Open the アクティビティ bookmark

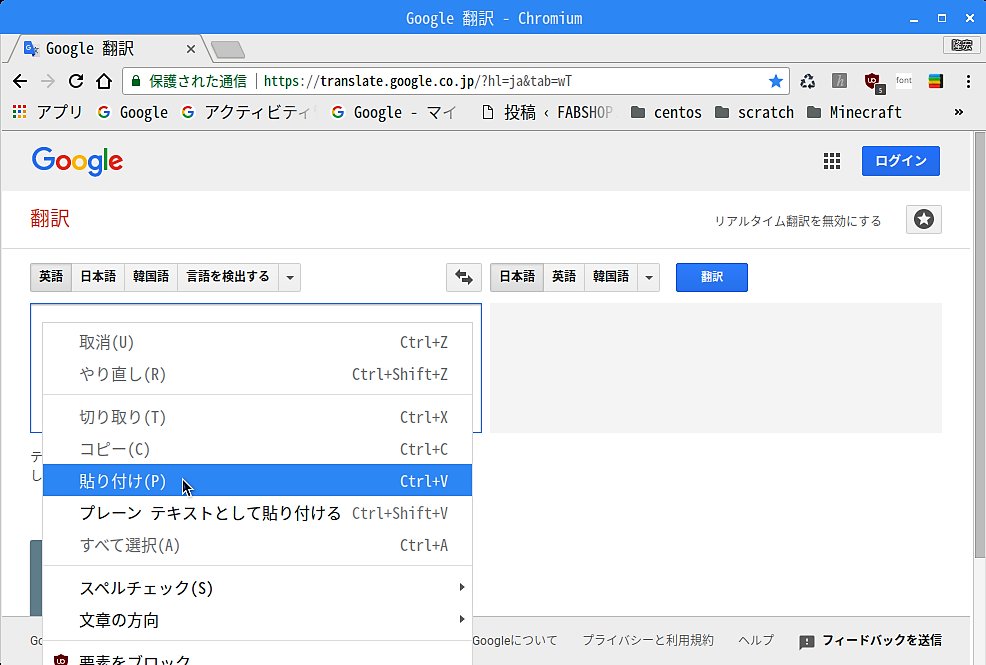(x=247, y=113)
